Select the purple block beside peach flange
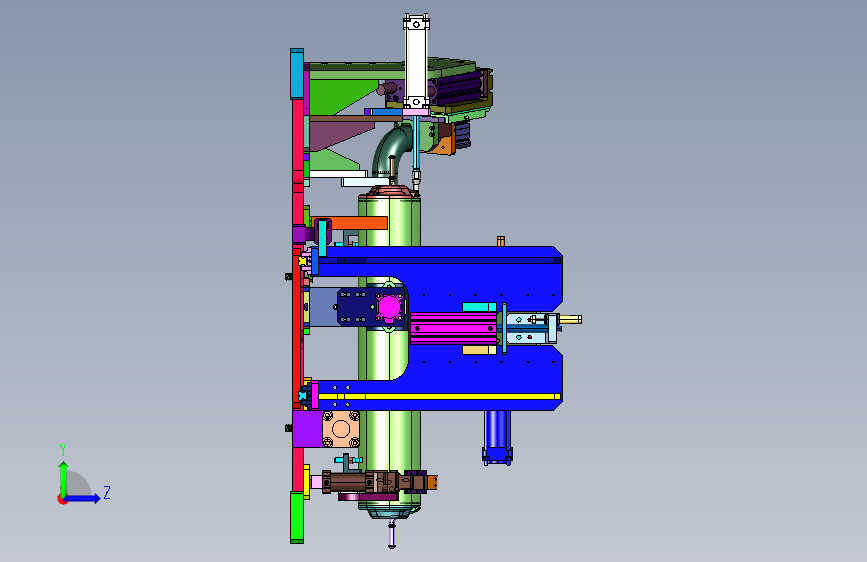867x562 pixels. tap(307, 429)
